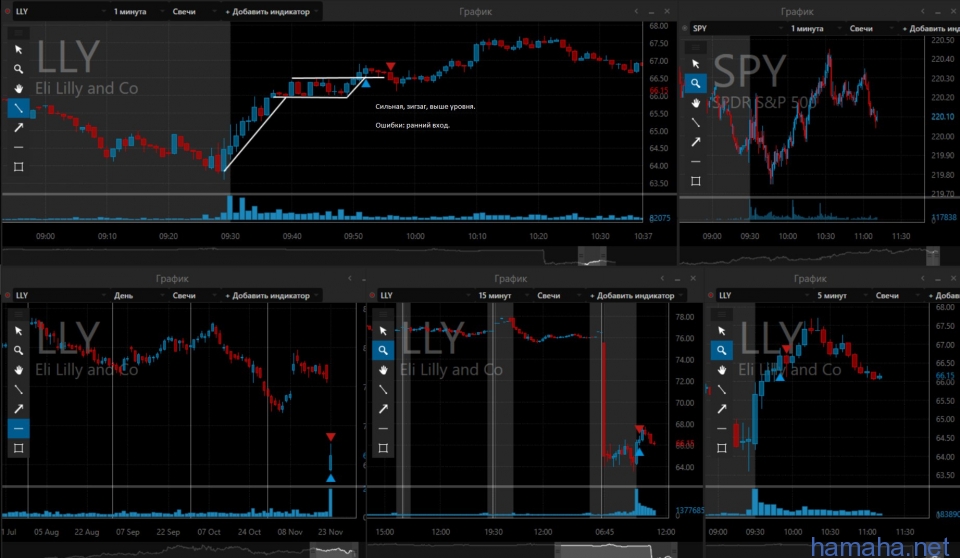This screenshot has height=558, width=960.
Task: Choose arrow drawing tool in LLY 1-minute chart
Action: [18, 128]
